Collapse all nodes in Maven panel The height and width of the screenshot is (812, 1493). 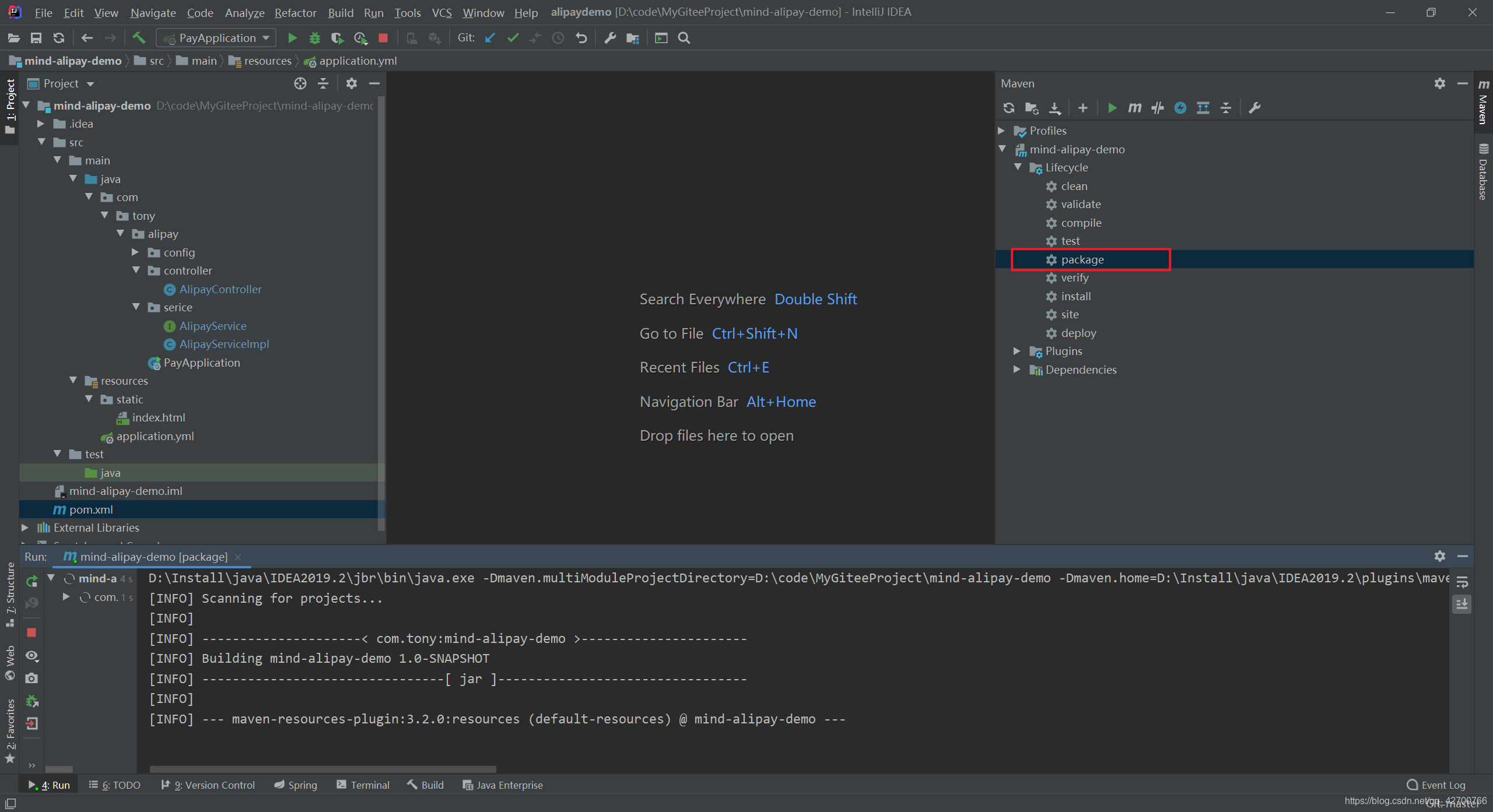click(1226, 108)
